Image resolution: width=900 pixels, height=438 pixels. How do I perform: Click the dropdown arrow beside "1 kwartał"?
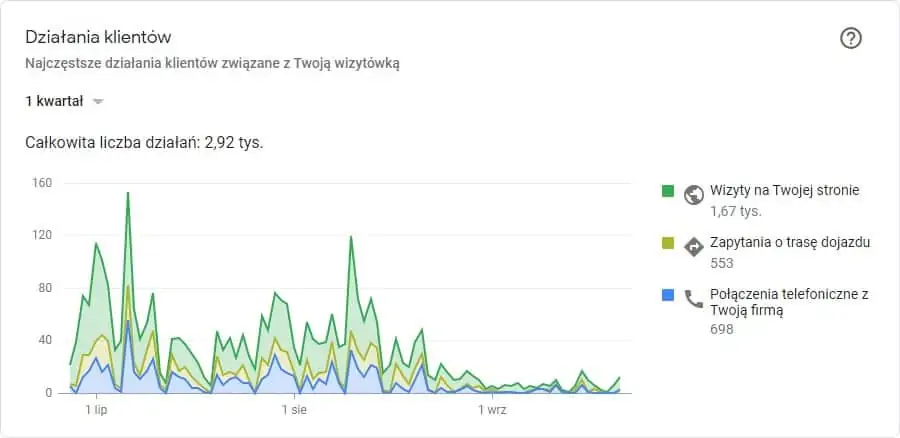click(x=98, y=102)
